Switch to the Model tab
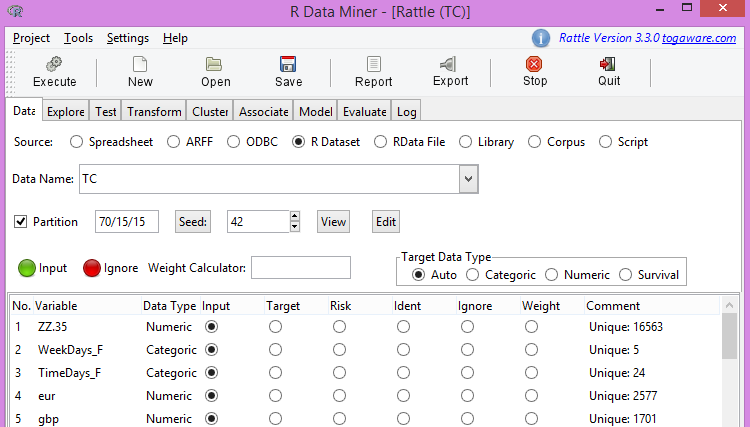 click(316, 111)
